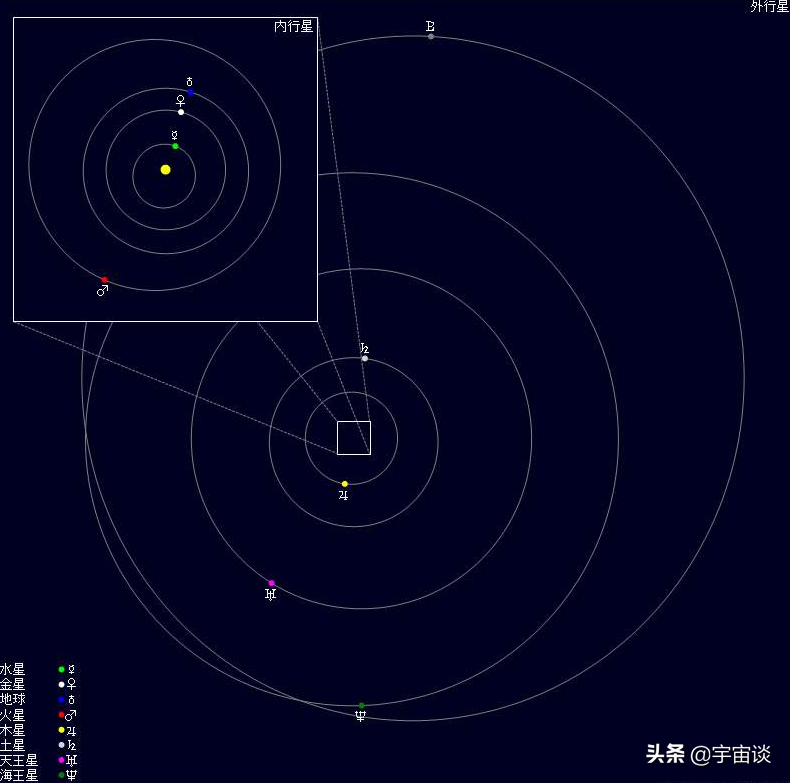Click the yellow Sun in the inner planets inset

click(x=165, y=170)
